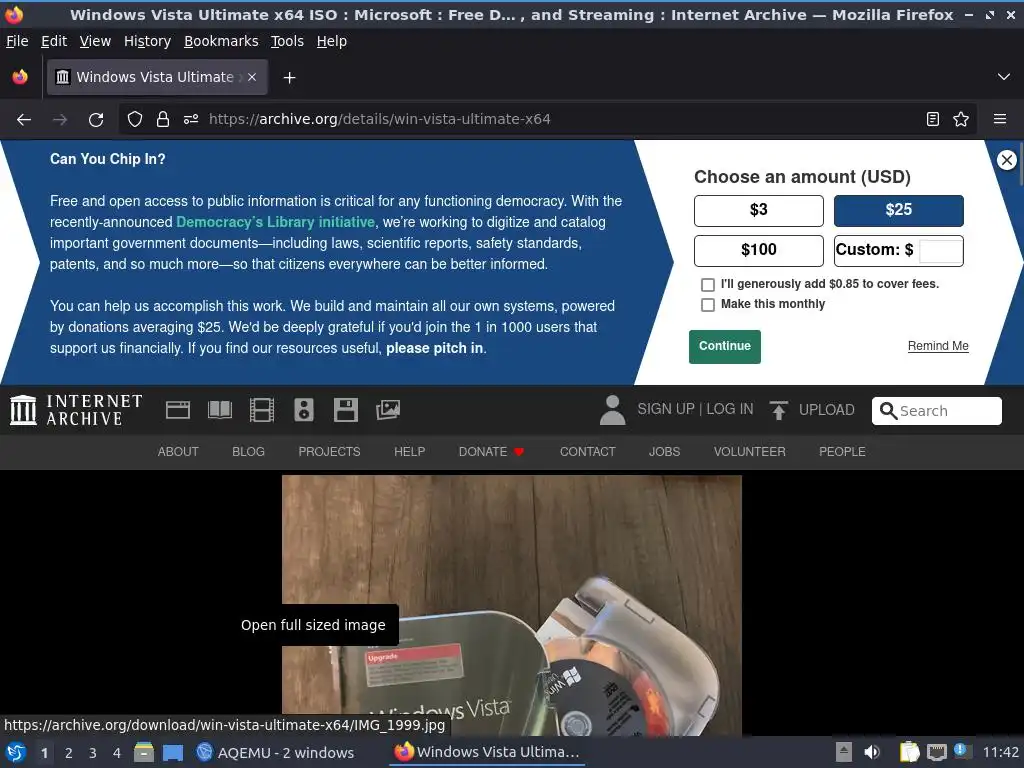
Task: Click the search magnifier icon
Action: 888,411
